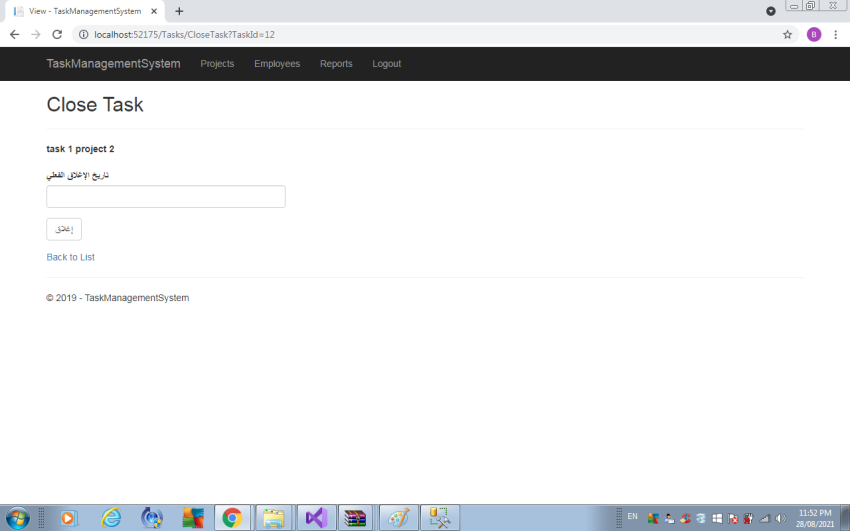
Task: Open the Employees menu item
Action: click(277, 63)
